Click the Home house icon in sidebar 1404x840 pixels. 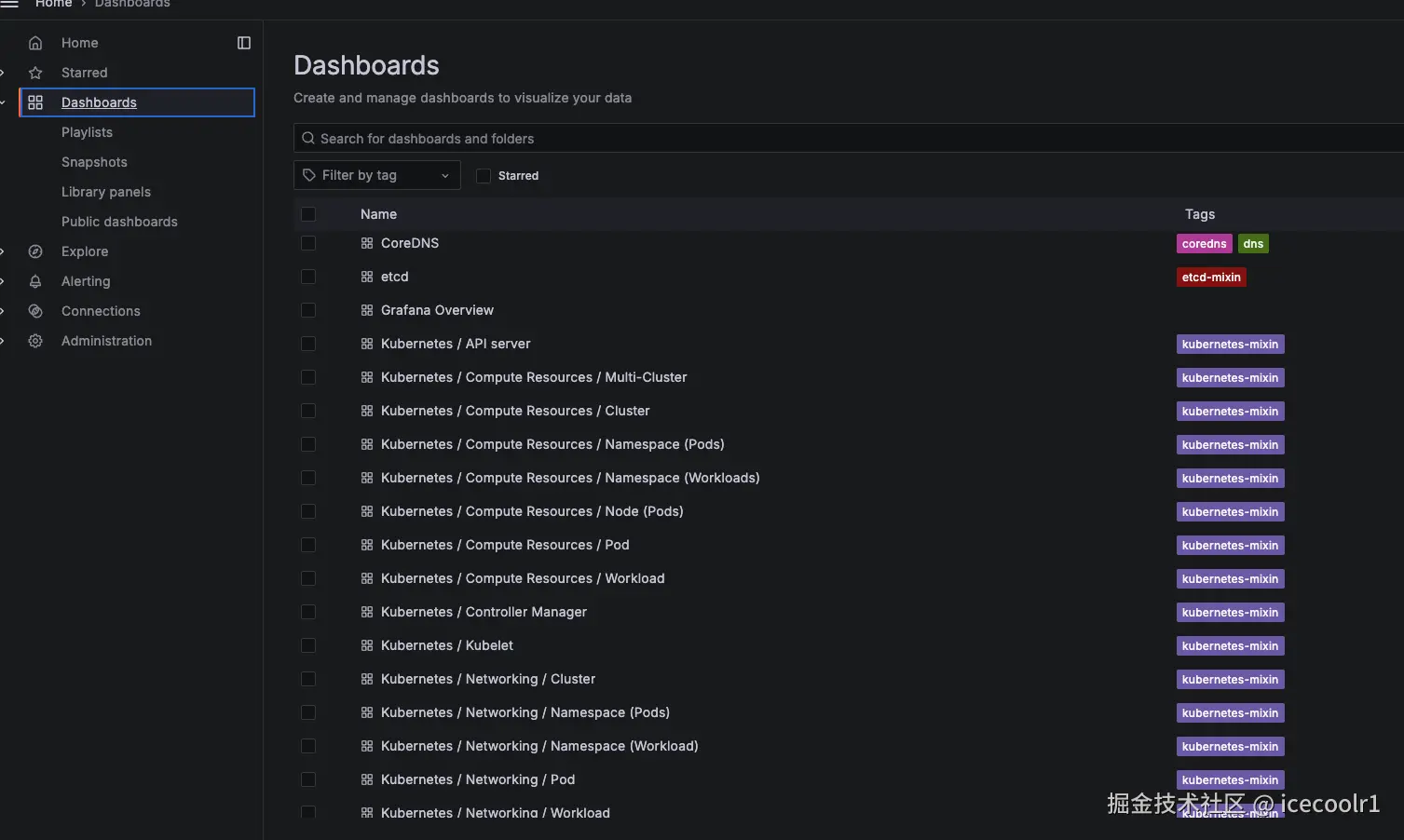pyautogui.click(x=35, y=43)
